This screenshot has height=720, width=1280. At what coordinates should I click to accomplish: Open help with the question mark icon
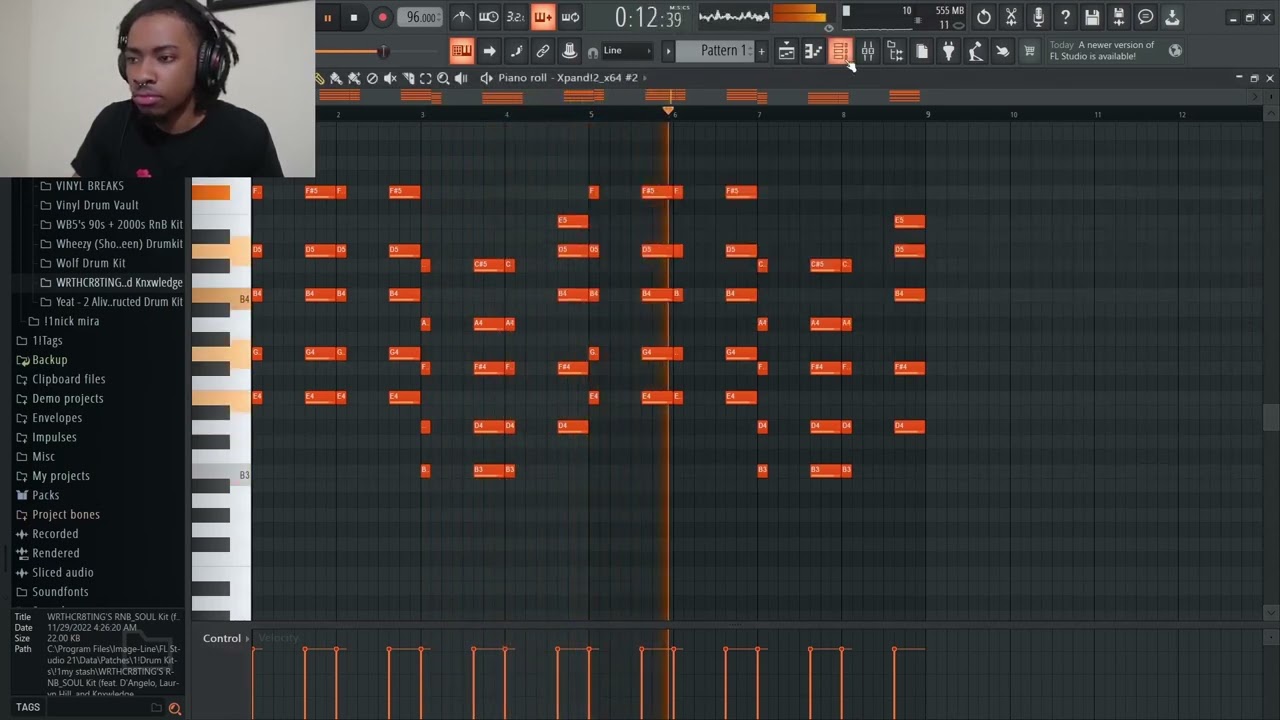click(x=1065, y=17)
